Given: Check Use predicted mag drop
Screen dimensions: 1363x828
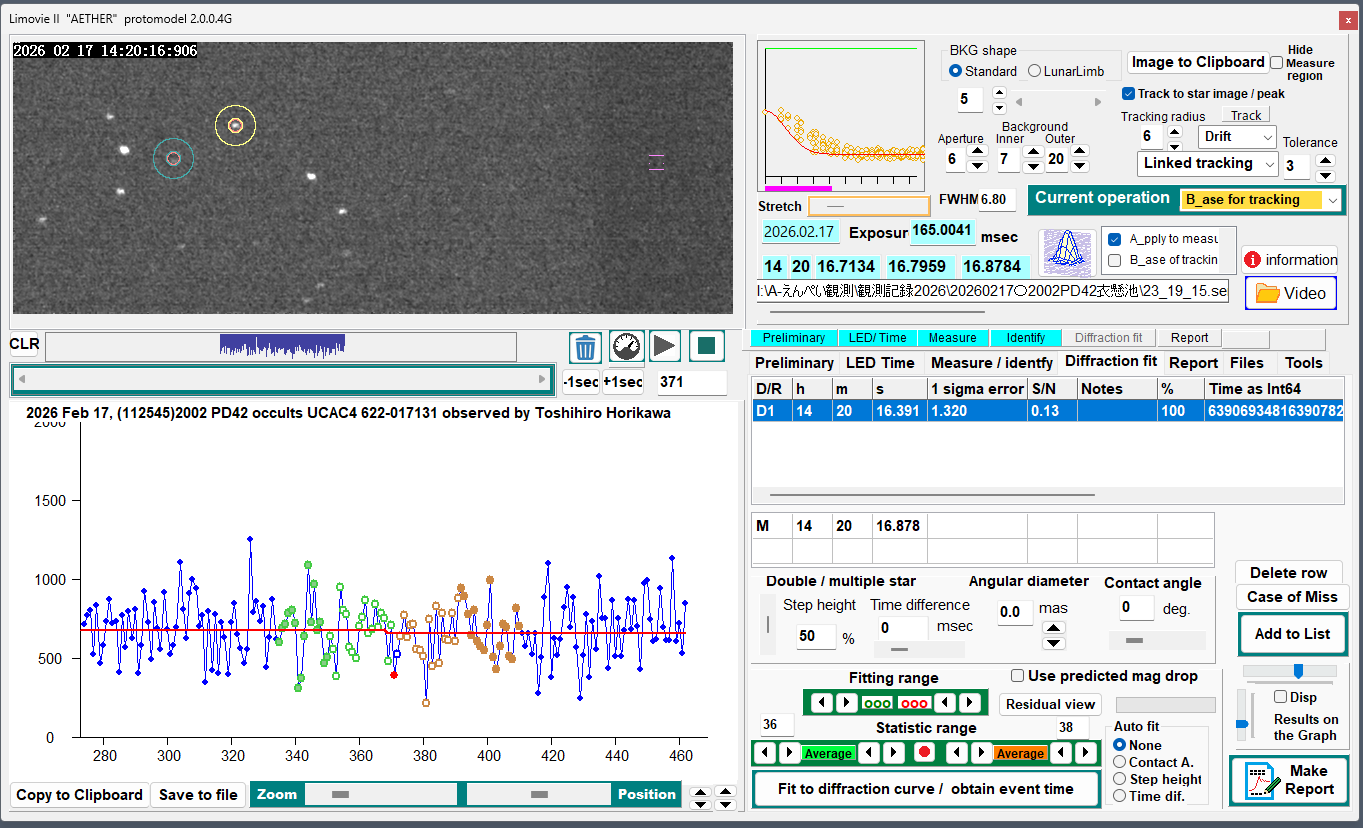Looking at the screenshot, I should [1018, 676].
